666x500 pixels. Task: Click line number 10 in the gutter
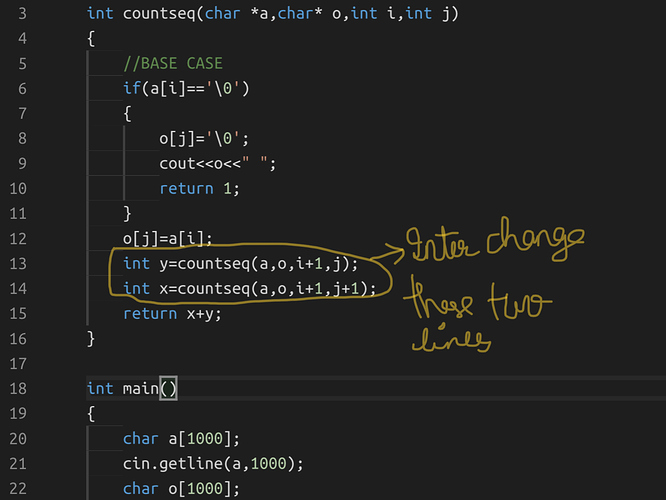18,189
